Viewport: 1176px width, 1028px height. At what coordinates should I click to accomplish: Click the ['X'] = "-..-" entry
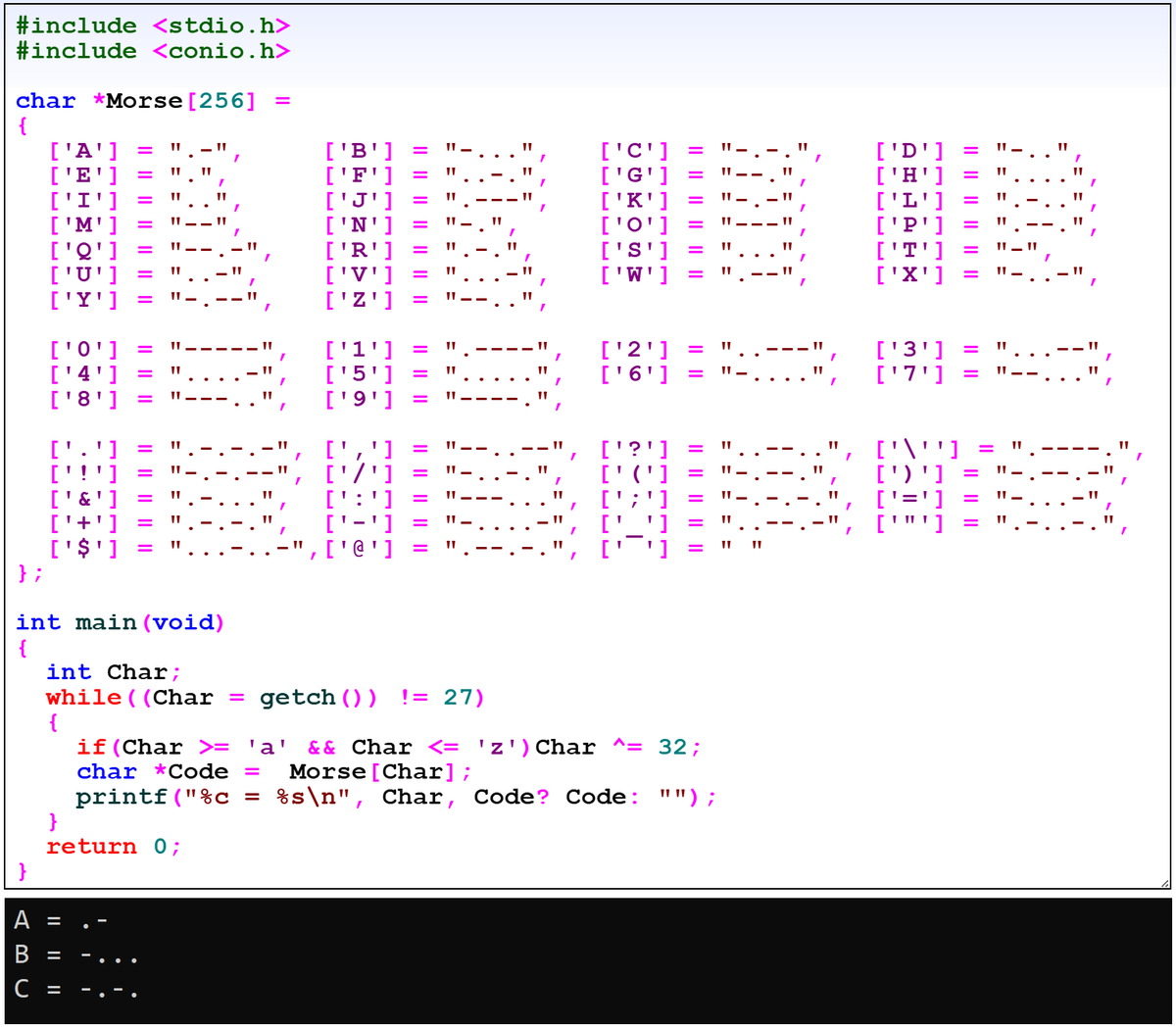tap(987, 275)
